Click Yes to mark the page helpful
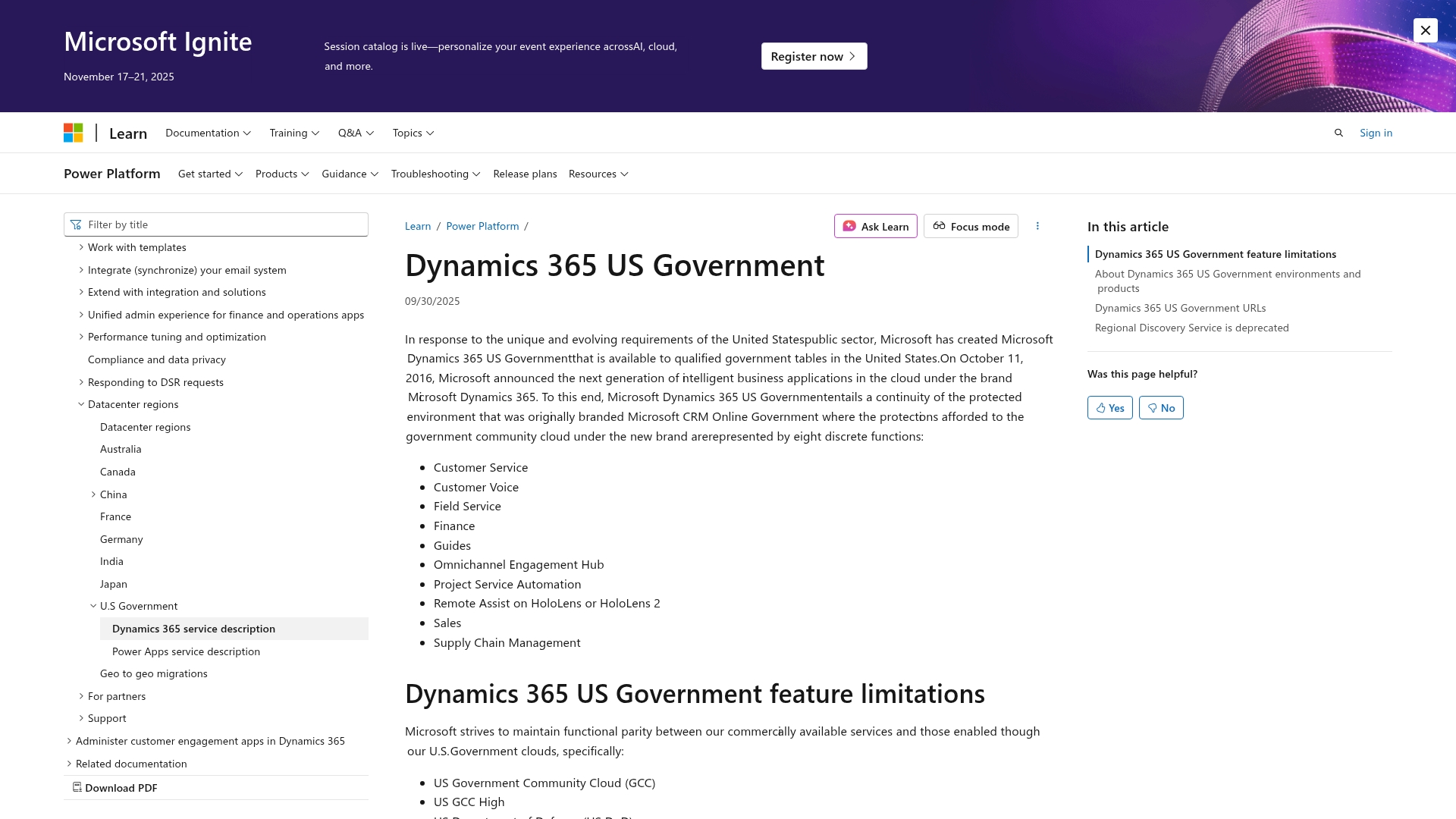The width and height of the screenshot is (1456, 819). click(x=1109, y=407)
